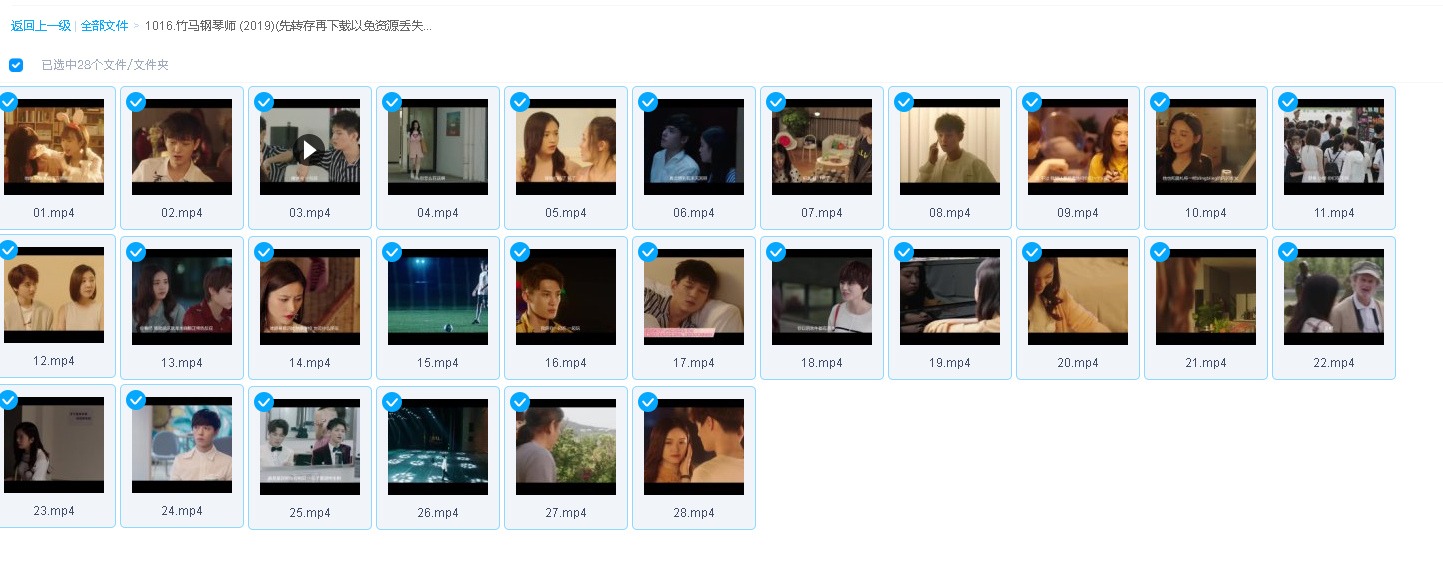Uncheck the checkmark on 12.mp4

8,250
